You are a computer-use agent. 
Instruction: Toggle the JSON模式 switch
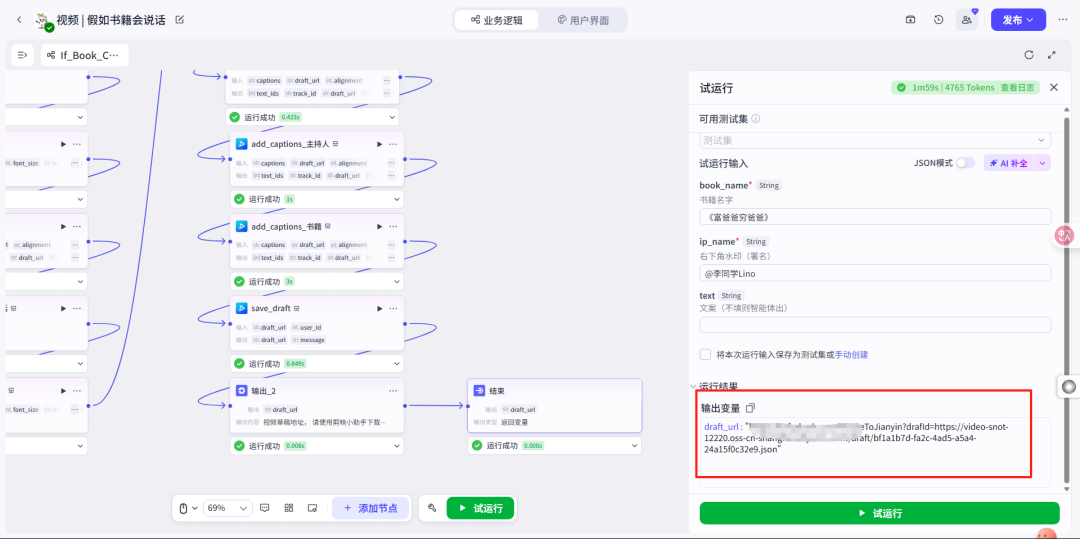coord(965,163)
